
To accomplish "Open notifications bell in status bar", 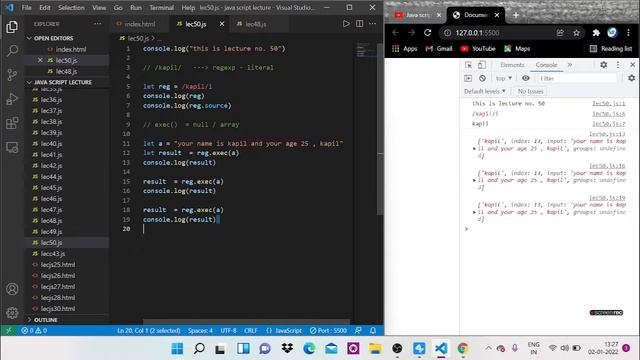I will click(373, 330).
